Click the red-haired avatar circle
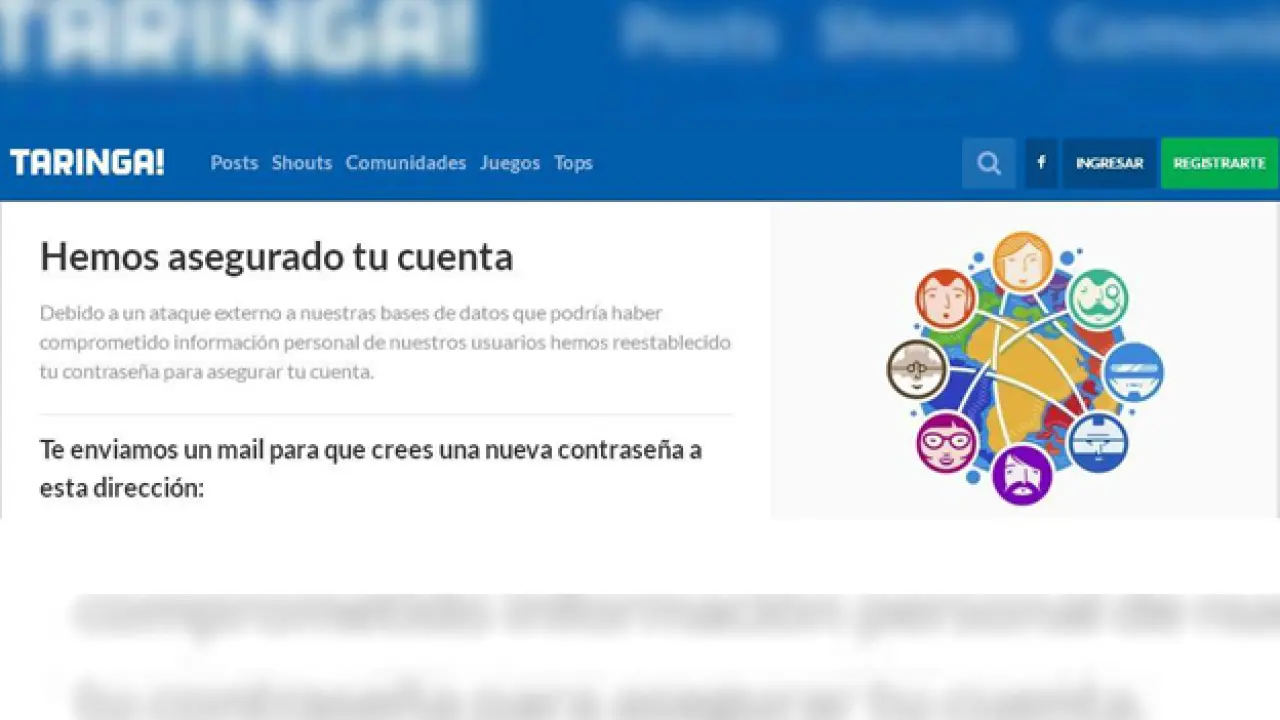 (945, 299)
